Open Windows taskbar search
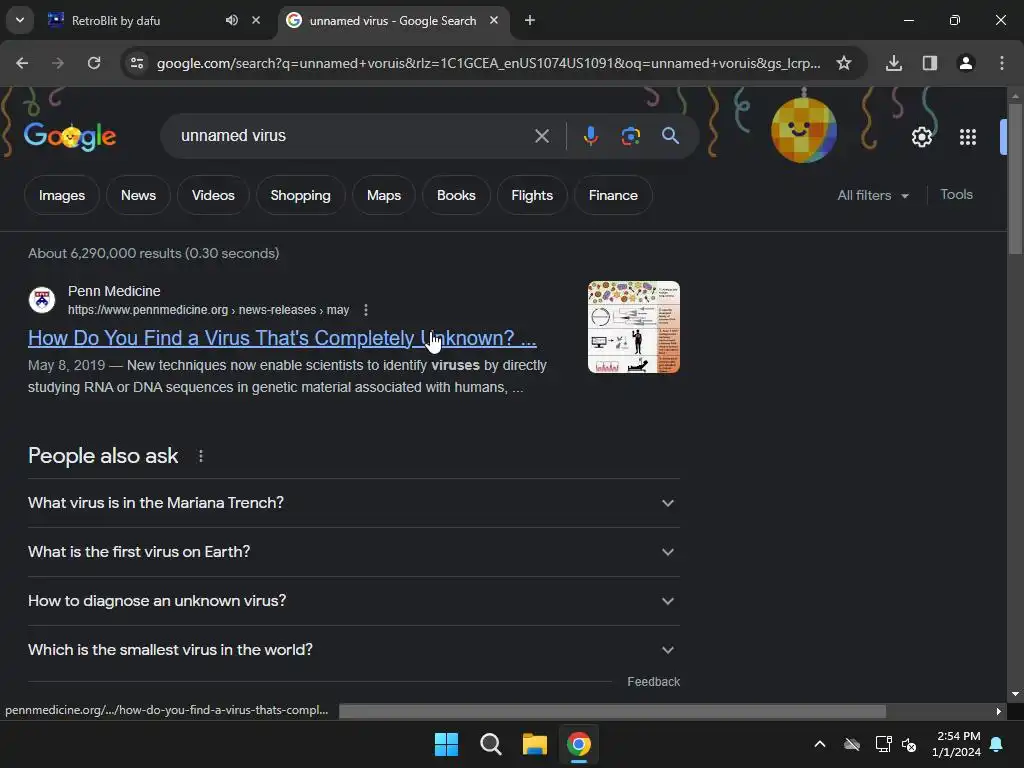 tap(490, 744)
